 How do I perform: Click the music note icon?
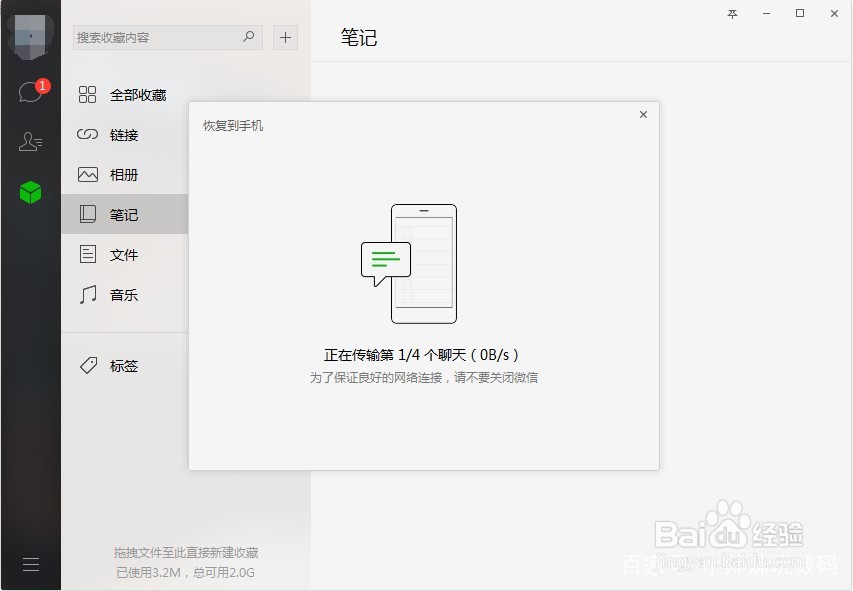pos(88,294)
